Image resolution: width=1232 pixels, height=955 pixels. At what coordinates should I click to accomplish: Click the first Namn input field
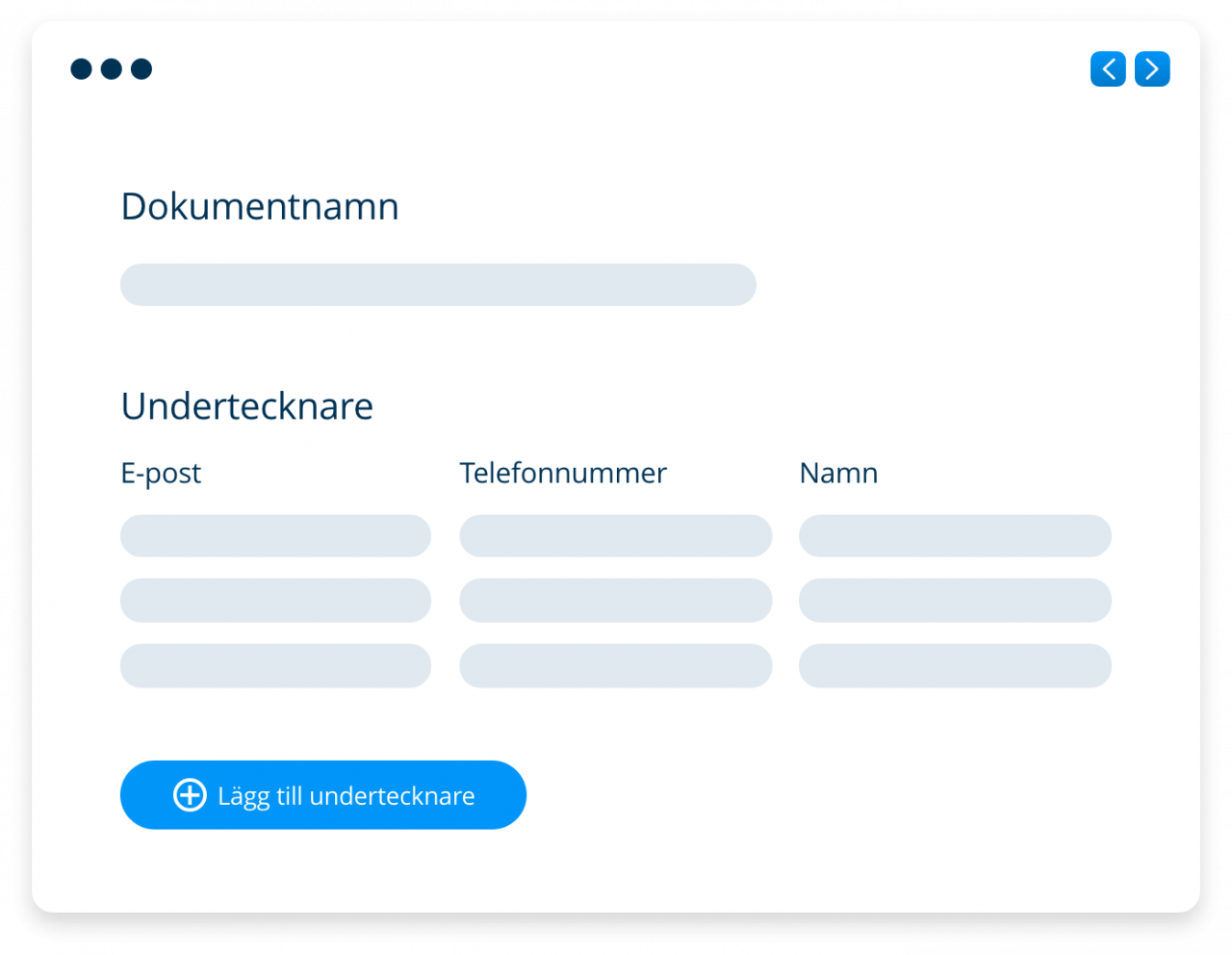pyautogui.click(x=955, y=536)
